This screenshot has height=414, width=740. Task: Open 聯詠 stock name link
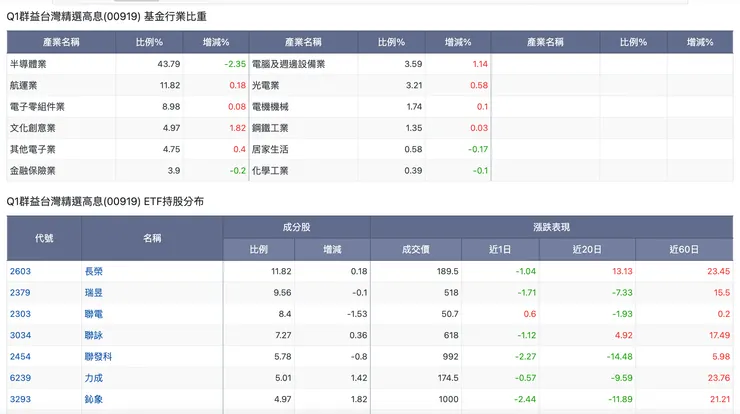click(x=93, y=335)
